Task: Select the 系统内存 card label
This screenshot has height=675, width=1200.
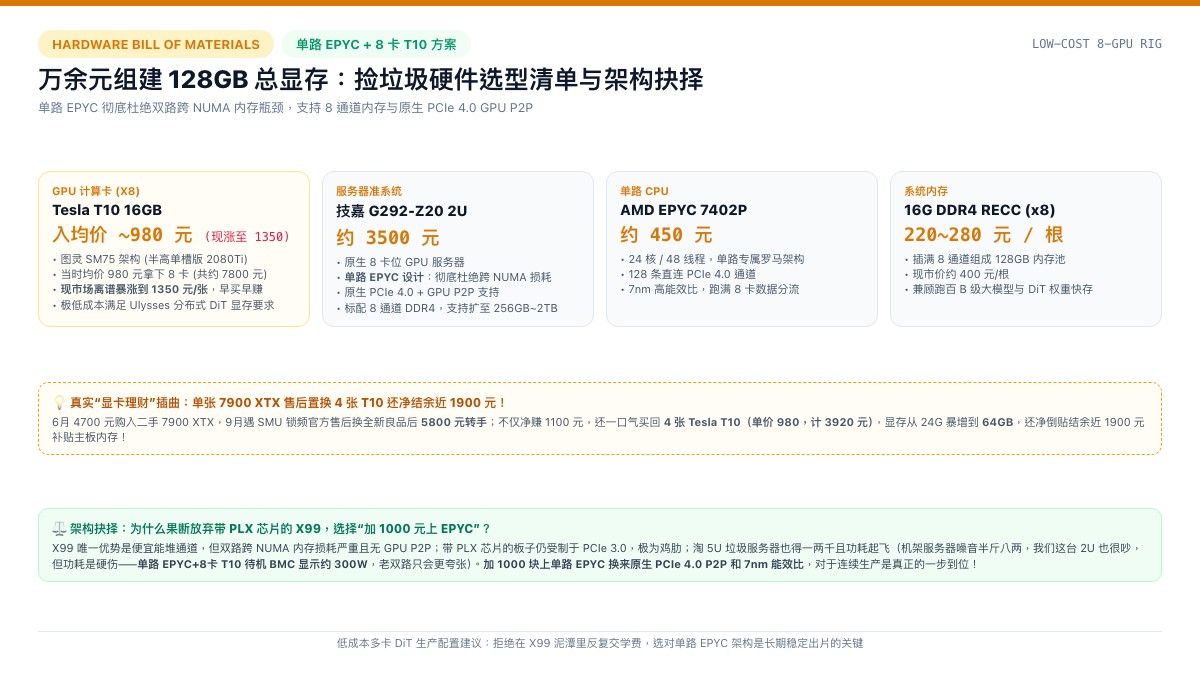Action: (x=926, y=191)
